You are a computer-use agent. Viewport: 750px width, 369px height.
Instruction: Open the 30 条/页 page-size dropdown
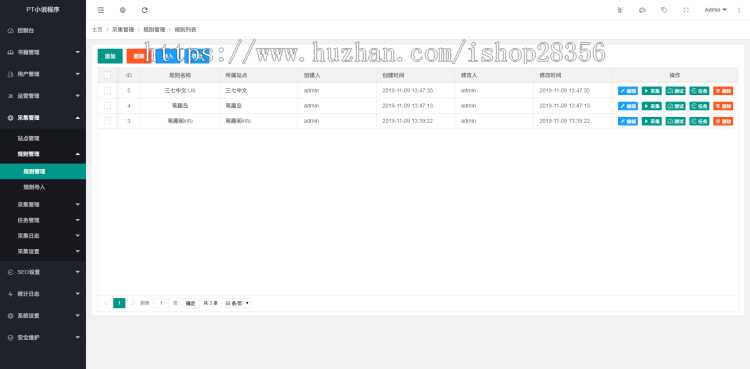click(x=237, y=303)
